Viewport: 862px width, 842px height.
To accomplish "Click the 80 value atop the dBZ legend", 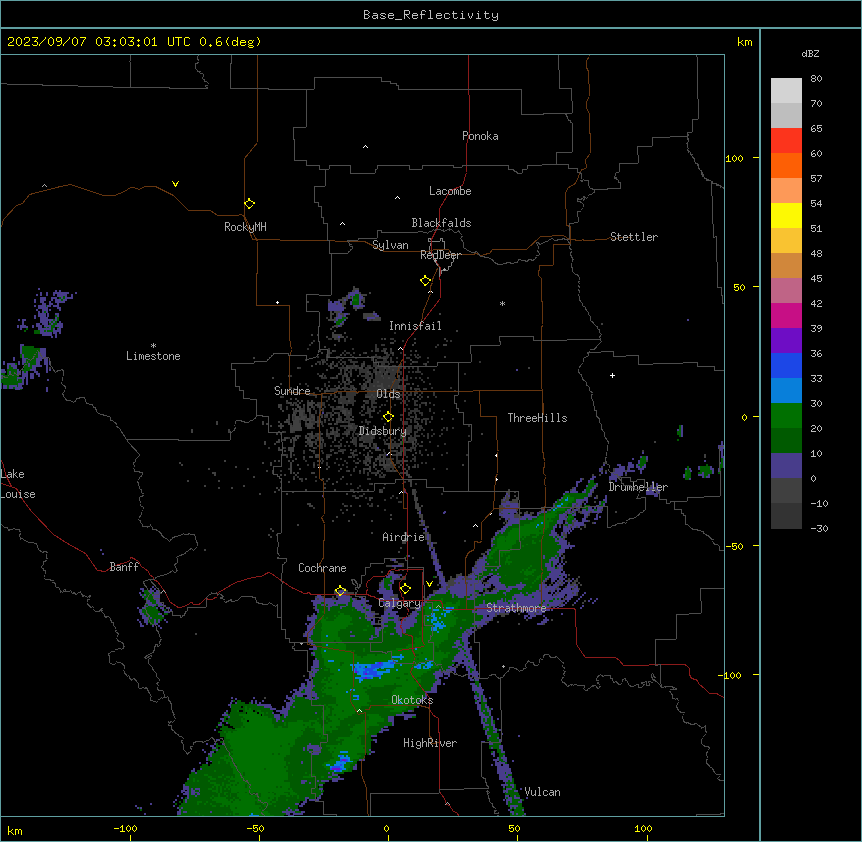I will [x=816, y=79].
